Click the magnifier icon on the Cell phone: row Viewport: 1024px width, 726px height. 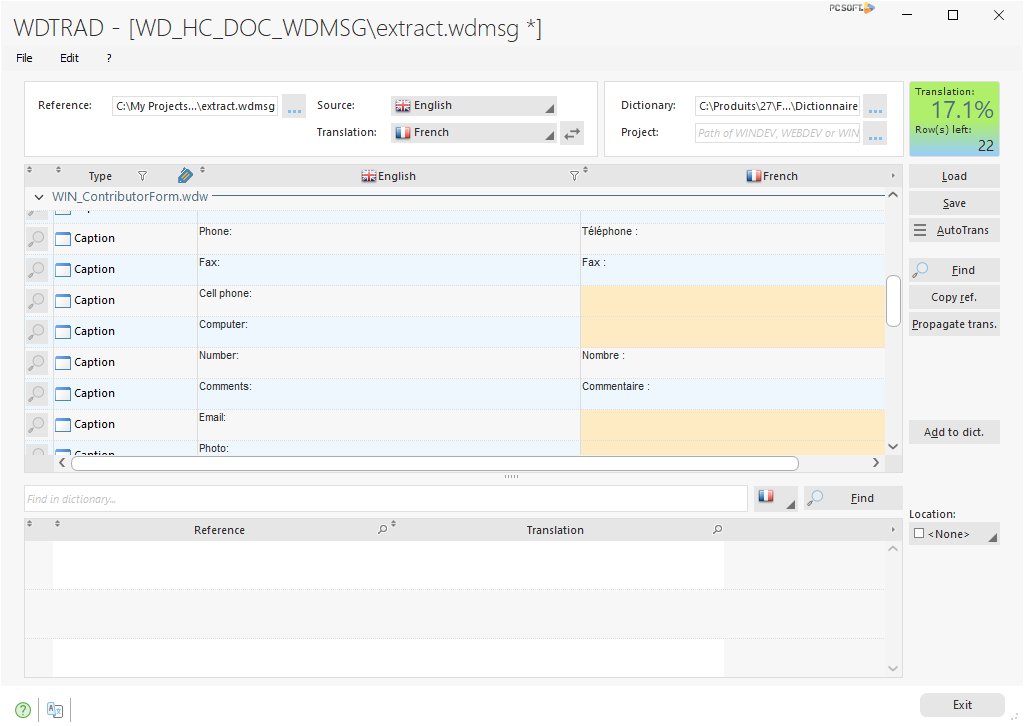click(x=37, y=300)
